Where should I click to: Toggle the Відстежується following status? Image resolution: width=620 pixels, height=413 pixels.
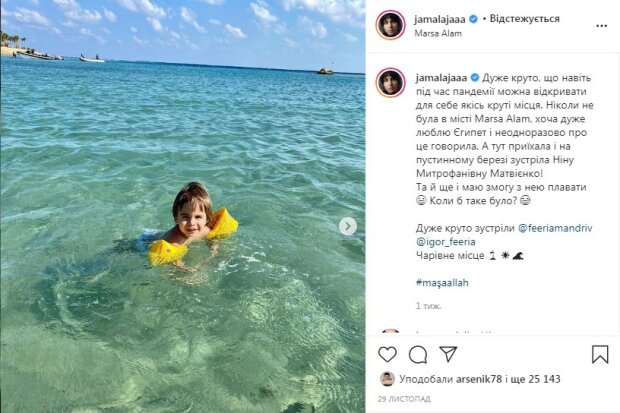[524, 19]
